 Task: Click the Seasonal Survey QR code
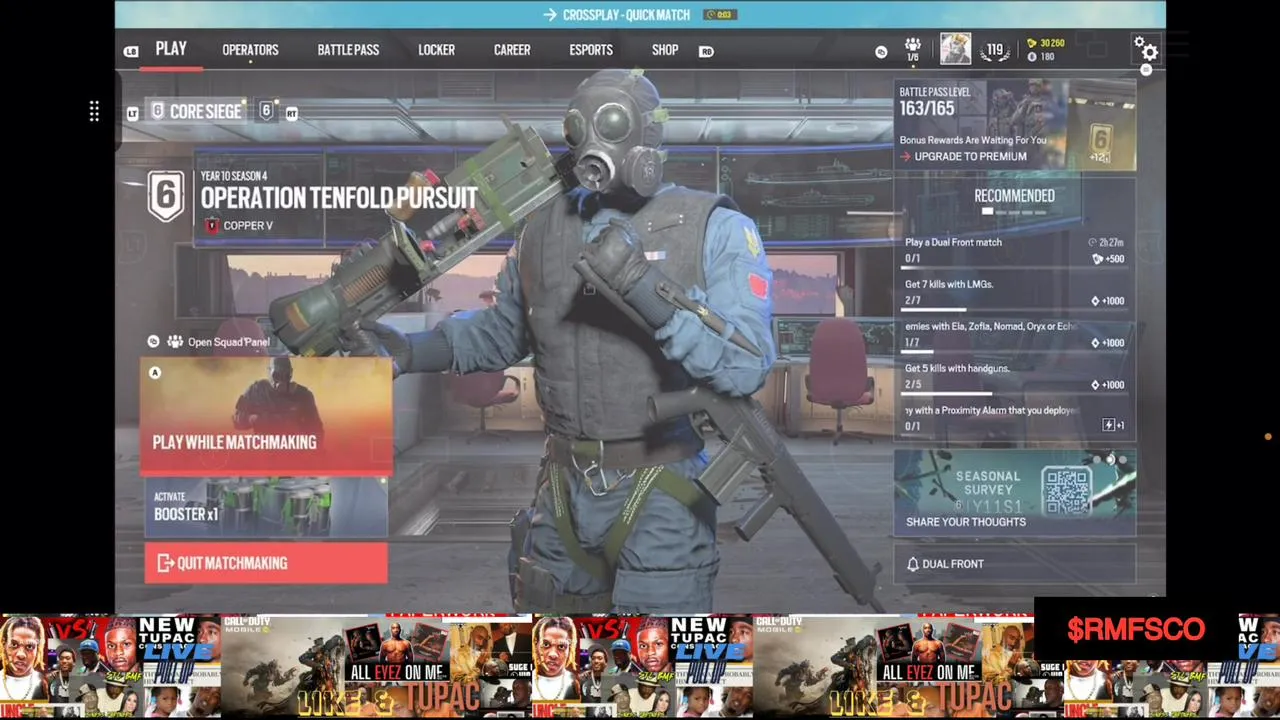tap(1067, 491)
